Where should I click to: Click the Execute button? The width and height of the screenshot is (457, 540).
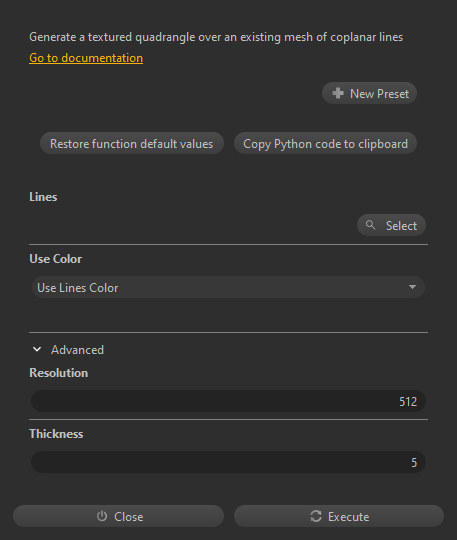(339, 516)
